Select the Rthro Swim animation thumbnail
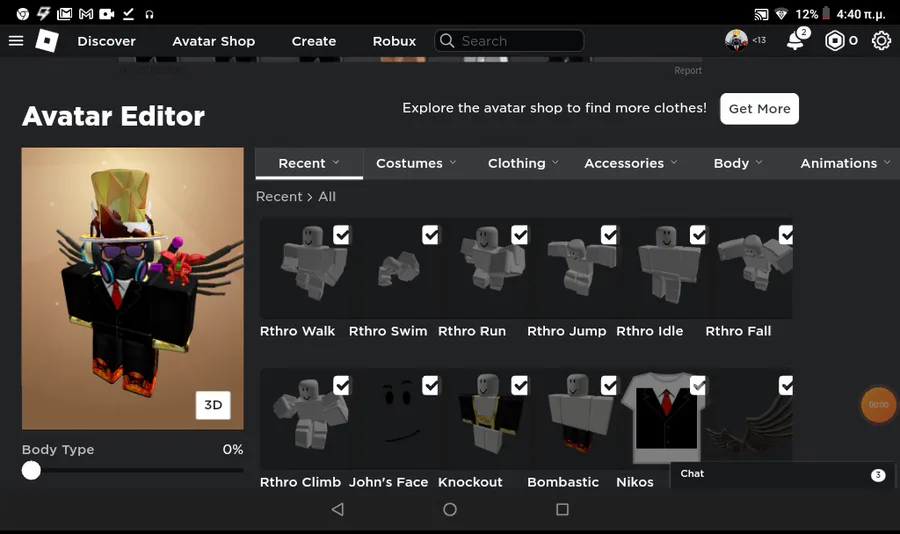 (393, 268)
